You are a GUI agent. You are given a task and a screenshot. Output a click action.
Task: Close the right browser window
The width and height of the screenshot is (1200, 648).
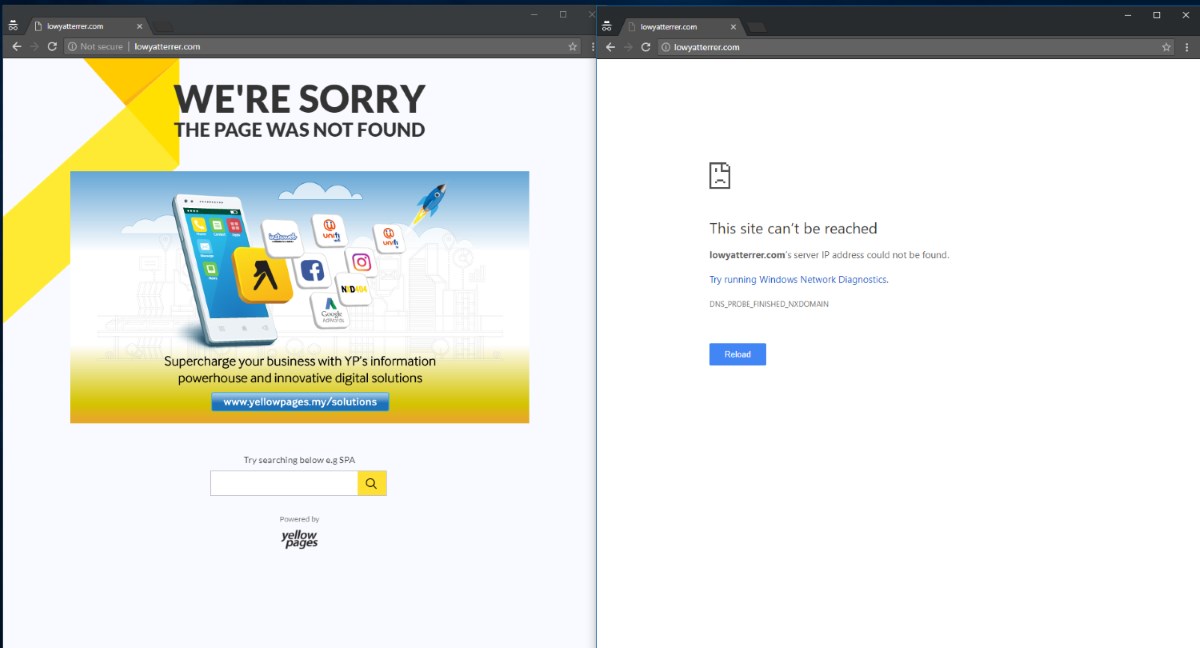click(x=1186, y=15)
